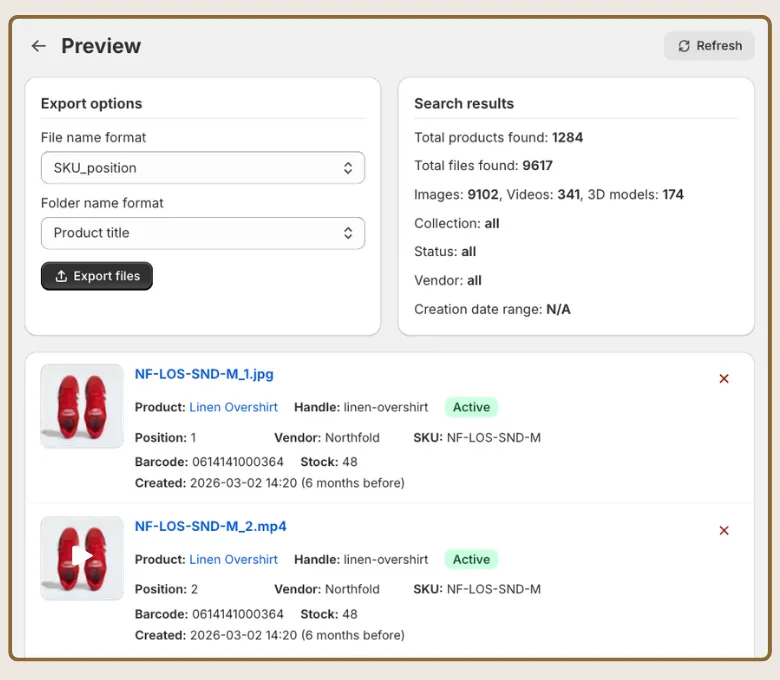Screen dimensions: 780x680
Task: Open the Folder name format dropdown
Action: click(203, 233)
